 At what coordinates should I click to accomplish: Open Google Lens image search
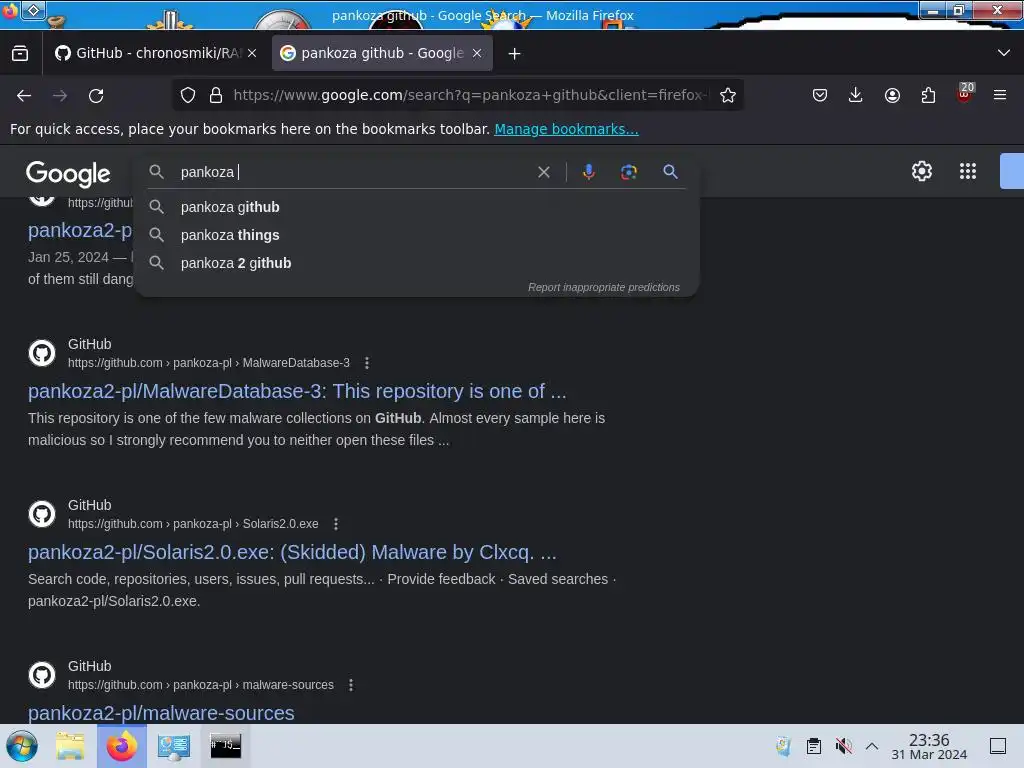[628, 172]
